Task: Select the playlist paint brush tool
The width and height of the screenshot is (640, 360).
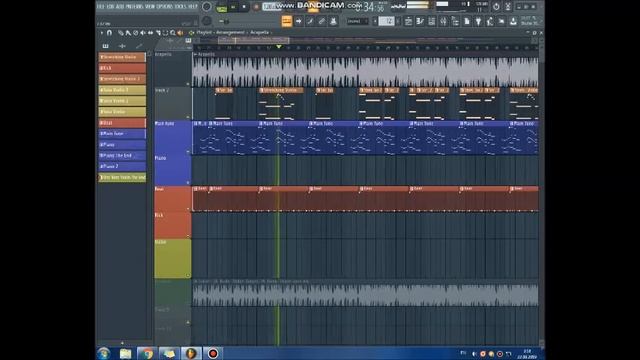Action: pos(128,33)
